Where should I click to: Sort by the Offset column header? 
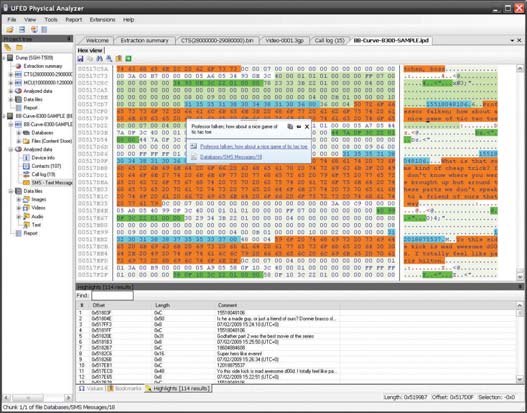coord(99,305)
